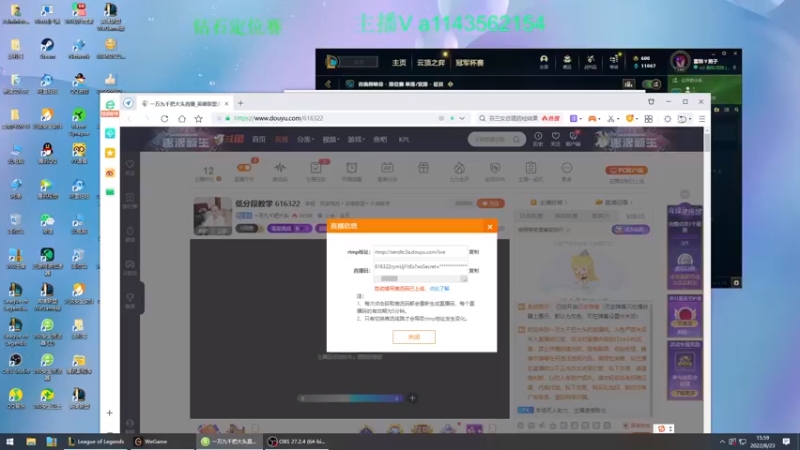Open League of Legends from taskbar
The height and width of the screenshot is (450, 800).
click(x=95, y=441)
